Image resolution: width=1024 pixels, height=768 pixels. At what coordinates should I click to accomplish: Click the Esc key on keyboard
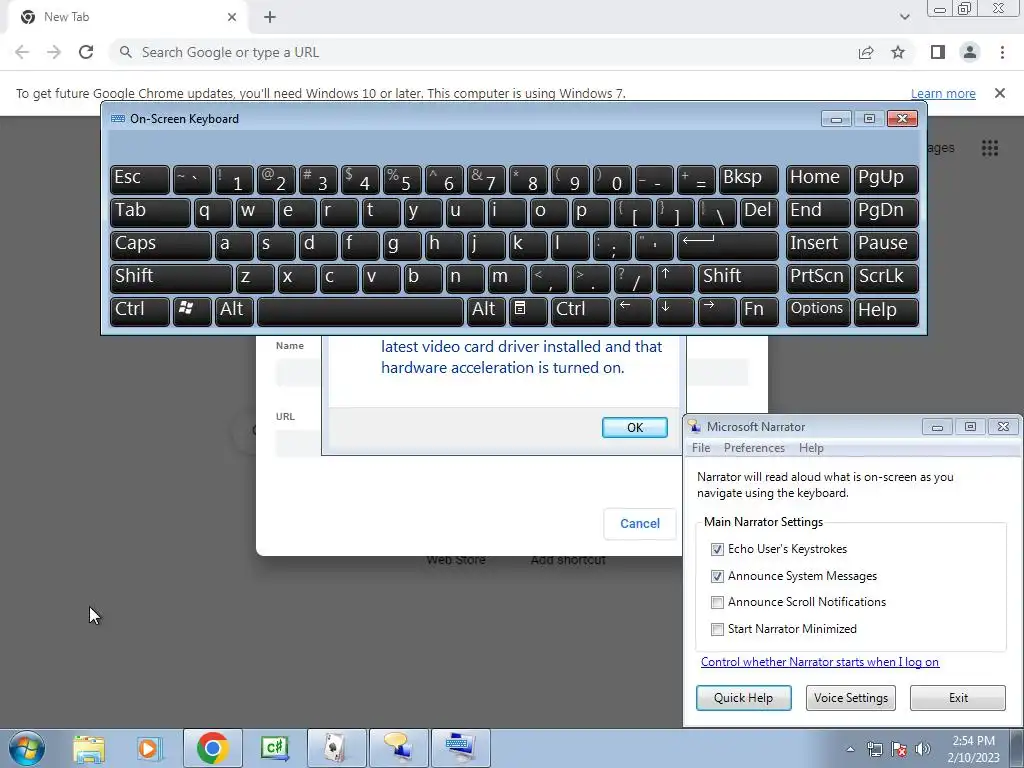point(140,179)
